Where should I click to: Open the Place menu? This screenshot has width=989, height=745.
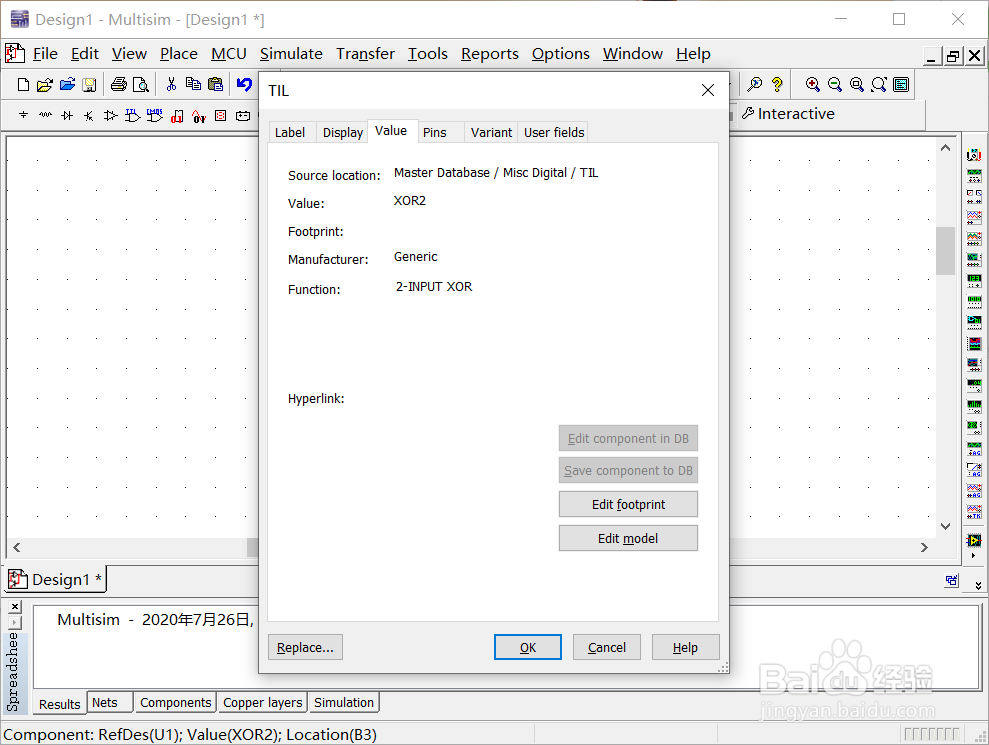click(x=178, y=54)
